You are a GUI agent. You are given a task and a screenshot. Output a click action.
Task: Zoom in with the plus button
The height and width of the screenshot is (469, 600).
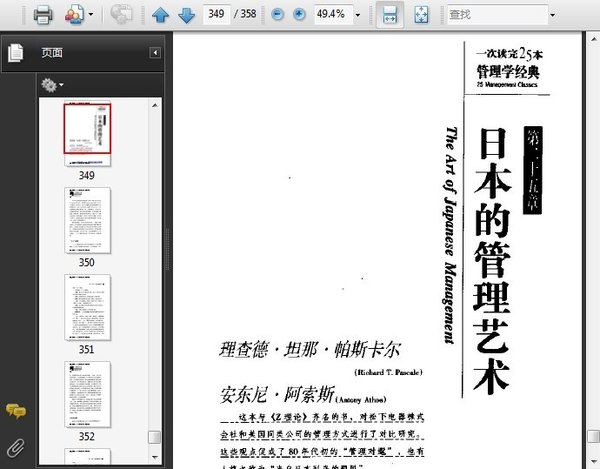pos(299,15)
